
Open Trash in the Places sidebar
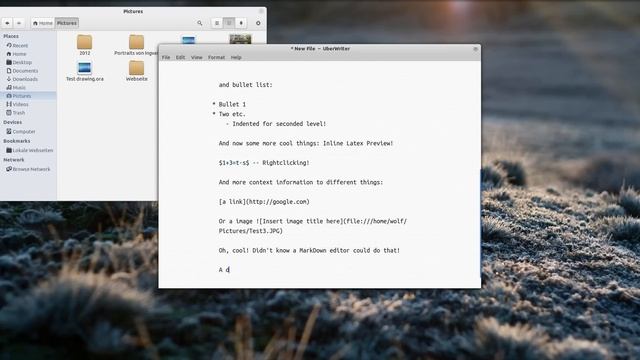[16, 113]
